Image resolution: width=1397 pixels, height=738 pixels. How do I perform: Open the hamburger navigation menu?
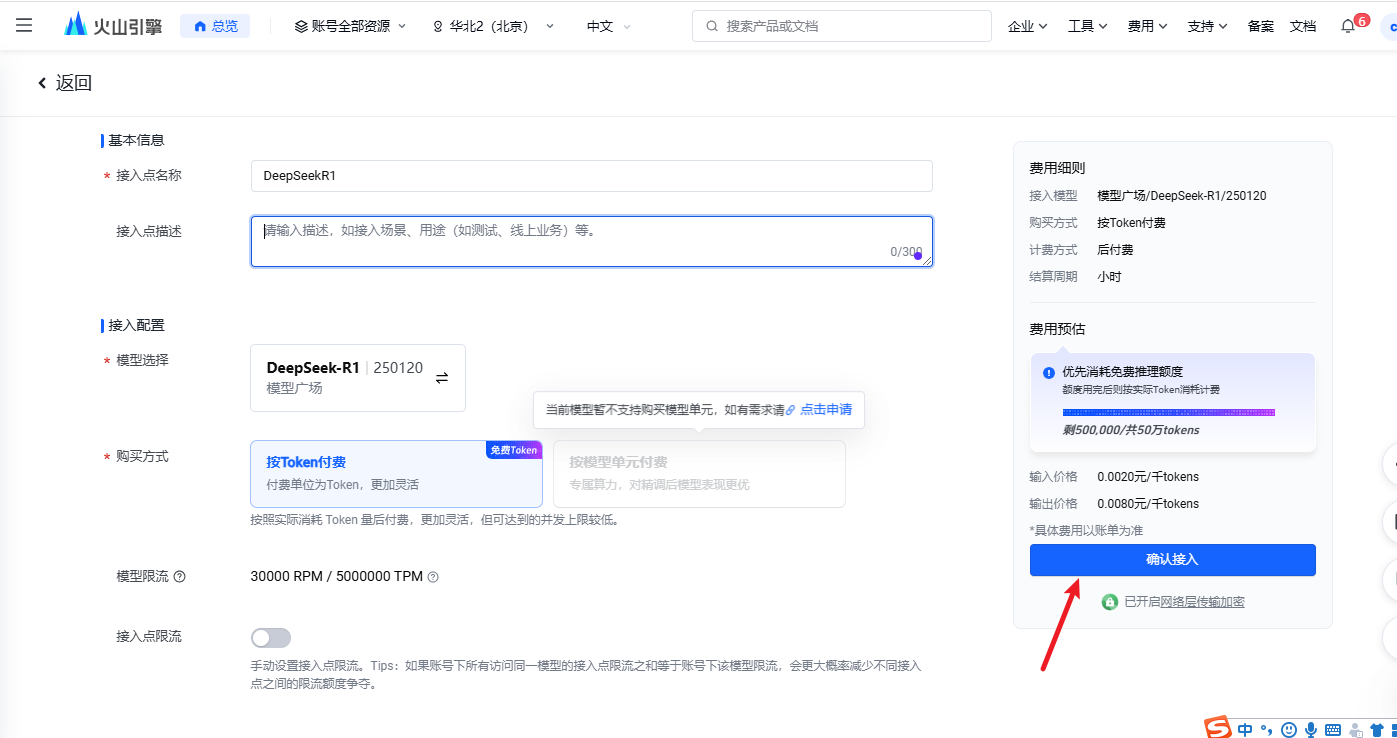(24, 26)
